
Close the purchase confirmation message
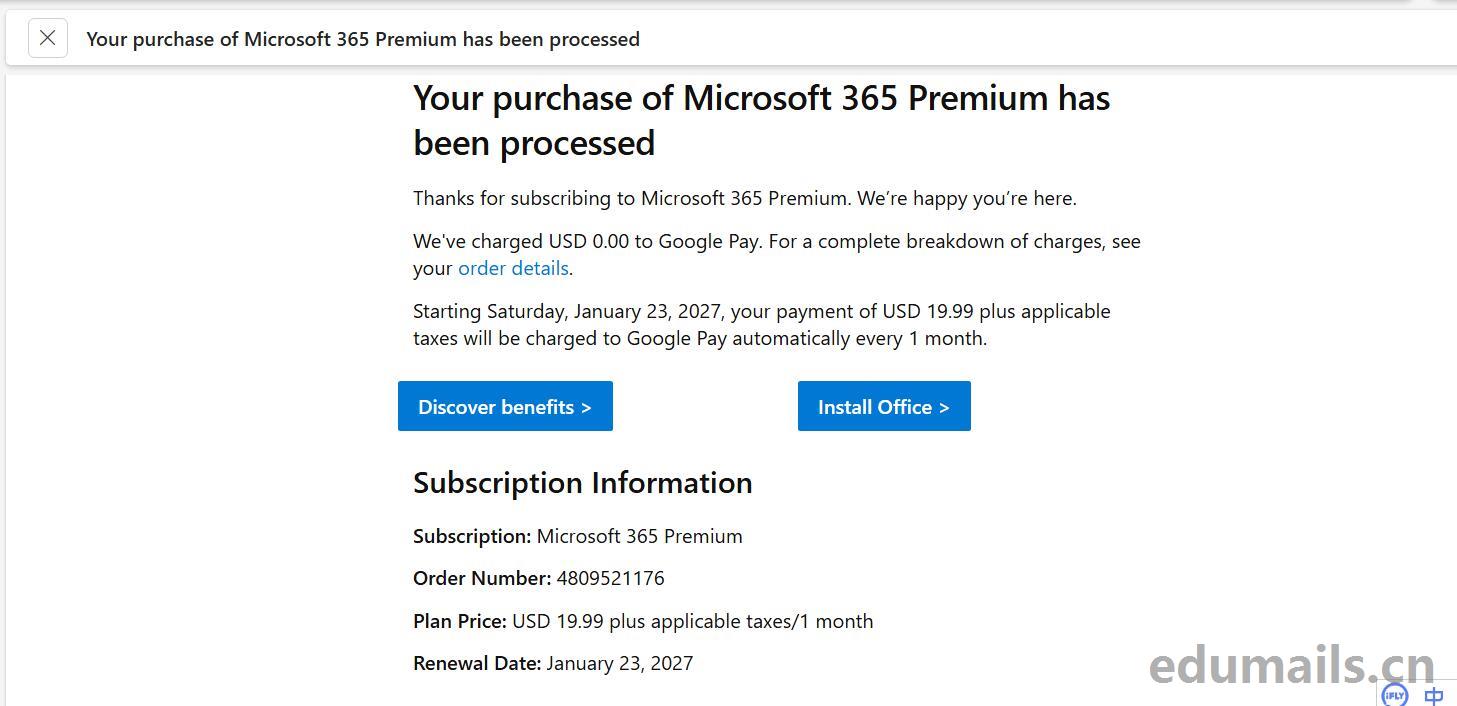(47, 39)
